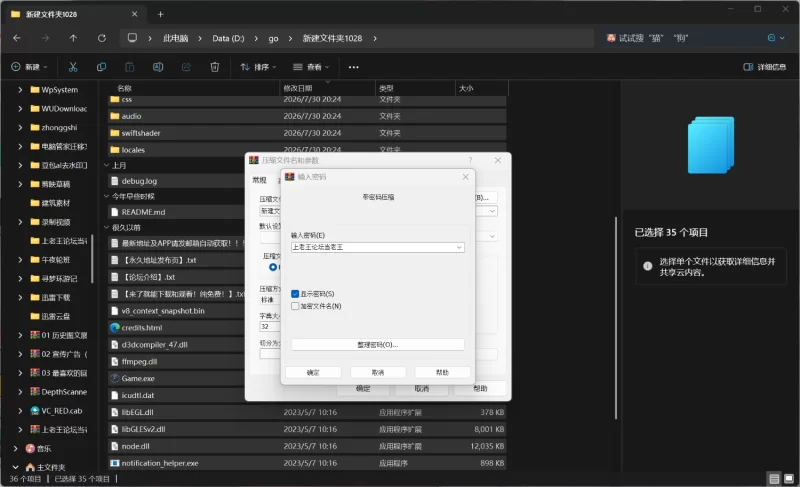
Task: Click the Rename icon in toolbar
Action: tap(158, 67)
